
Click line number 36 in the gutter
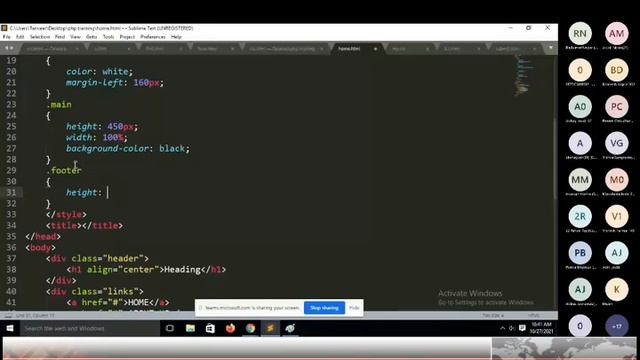[x=11, y=247]
